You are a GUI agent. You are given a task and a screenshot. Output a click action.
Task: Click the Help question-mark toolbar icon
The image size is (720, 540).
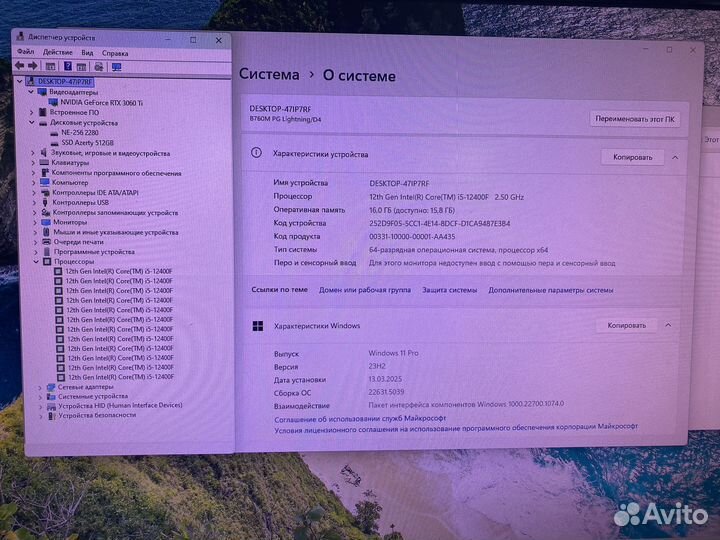pos(68,67)
